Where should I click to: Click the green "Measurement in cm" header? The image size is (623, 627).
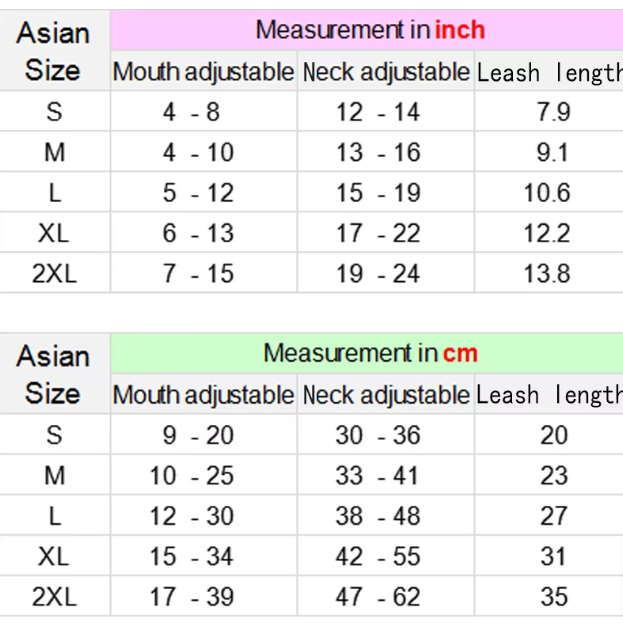click(370, 353)
